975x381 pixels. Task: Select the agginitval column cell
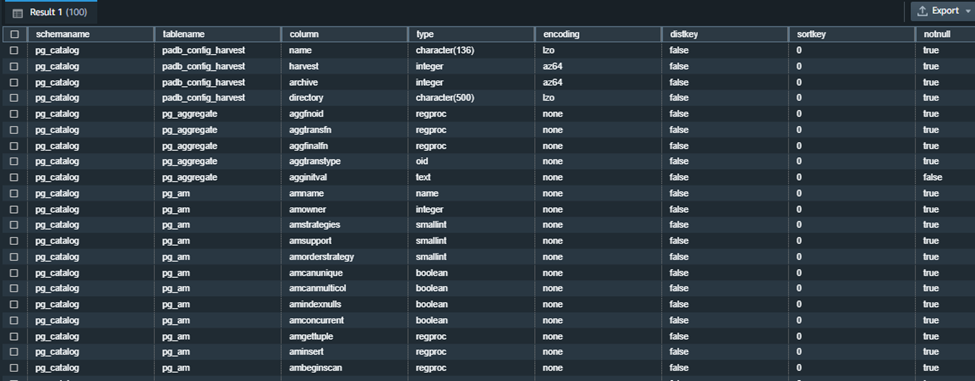click(x=306, y=178)
